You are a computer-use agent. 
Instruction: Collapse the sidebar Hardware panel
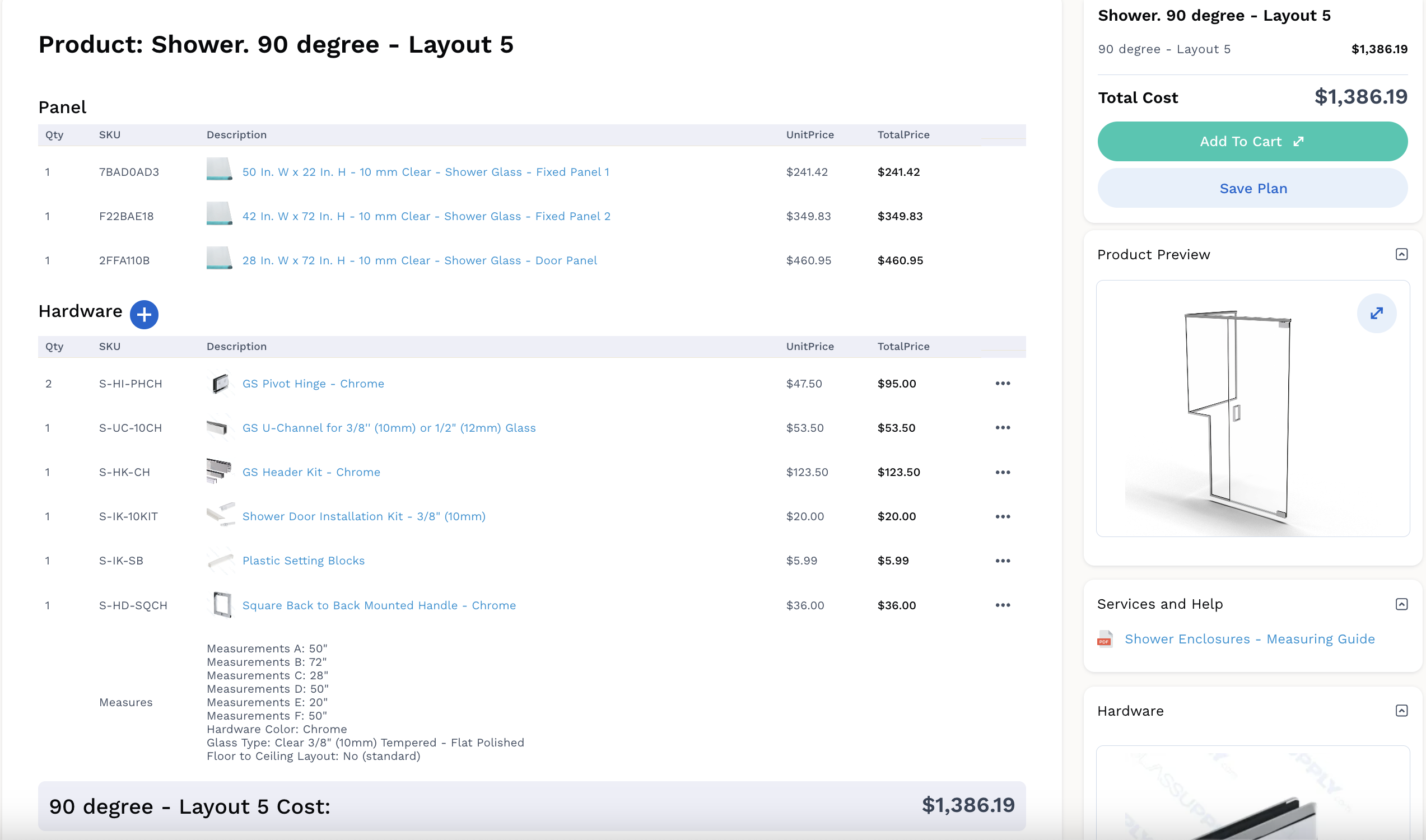pyautogui.click(x=1401, y=711)
